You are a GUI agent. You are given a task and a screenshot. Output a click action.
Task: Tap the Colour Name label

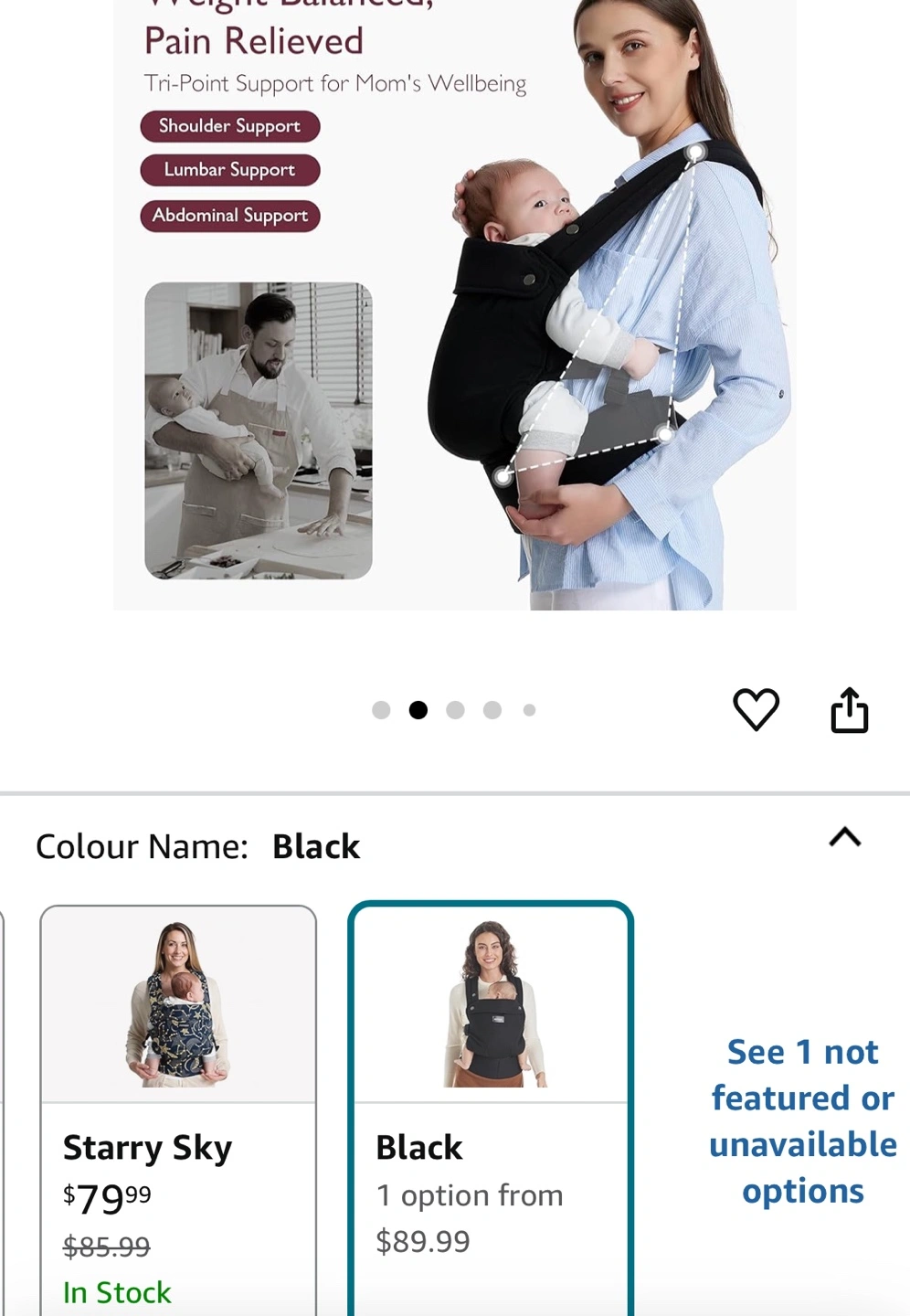coord(142,846)
